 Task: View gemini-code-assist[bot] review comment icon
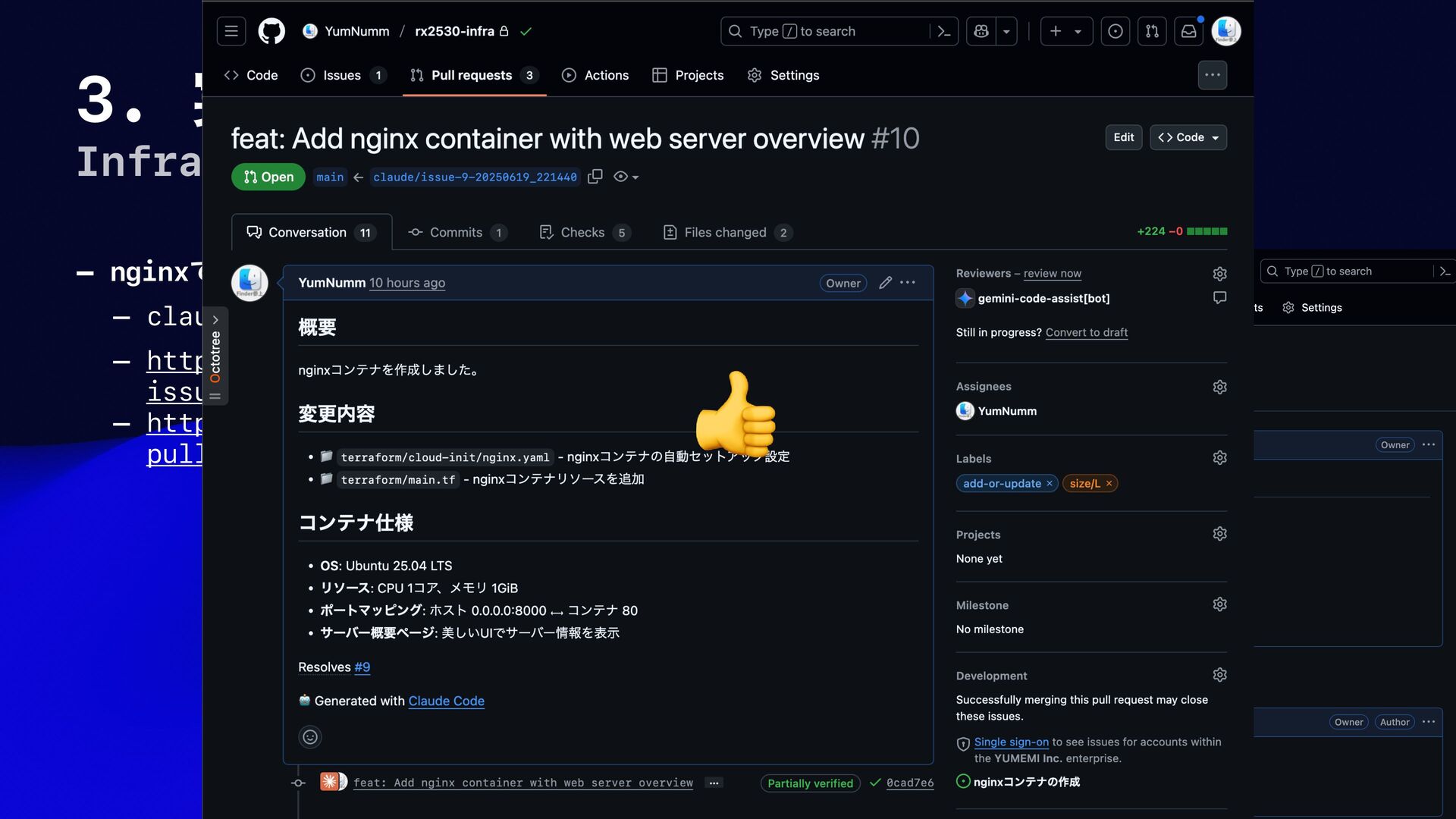pyautogui.click(x=1219, y=297)
